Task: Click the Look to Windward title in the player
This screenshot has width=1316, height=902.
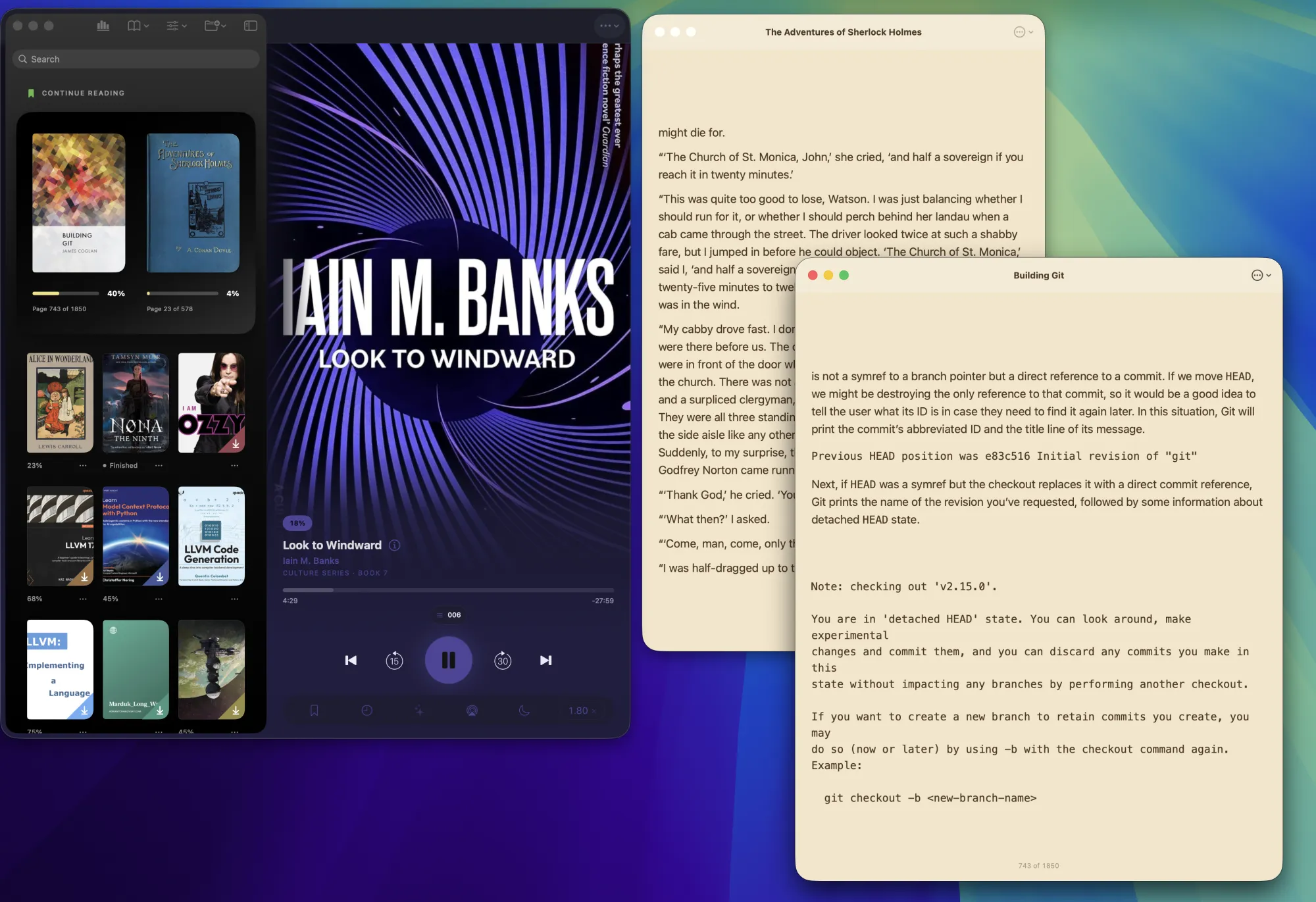Action: point(332,545)
